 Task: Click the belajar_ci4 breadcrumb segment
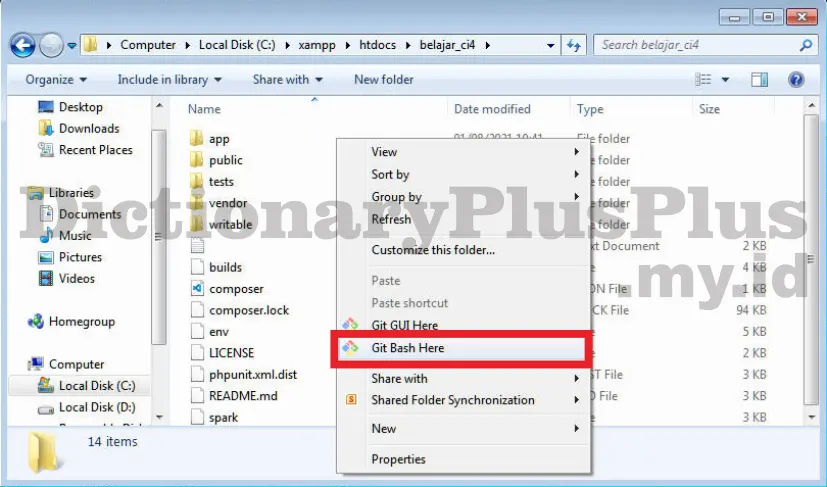coord(447,45)
